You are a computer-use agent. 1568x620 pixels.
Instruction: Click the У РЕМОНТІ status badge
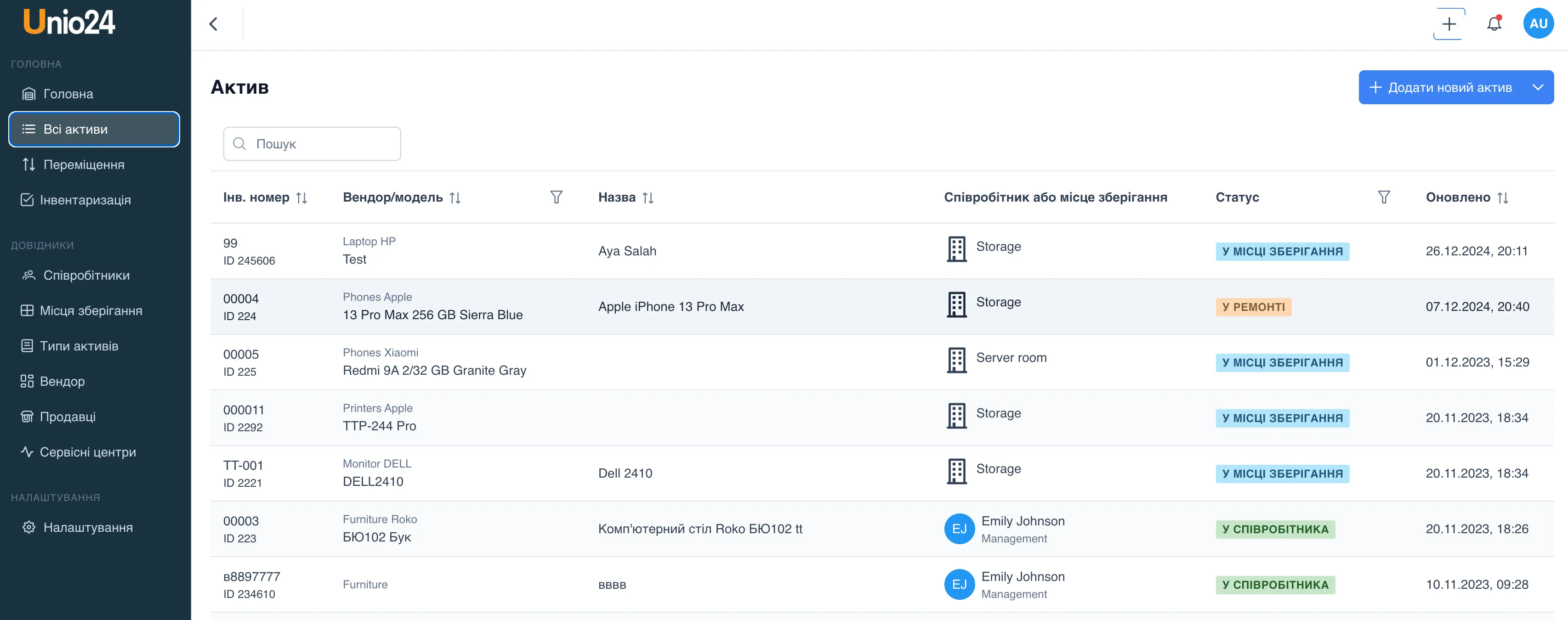pos(1253,307)
